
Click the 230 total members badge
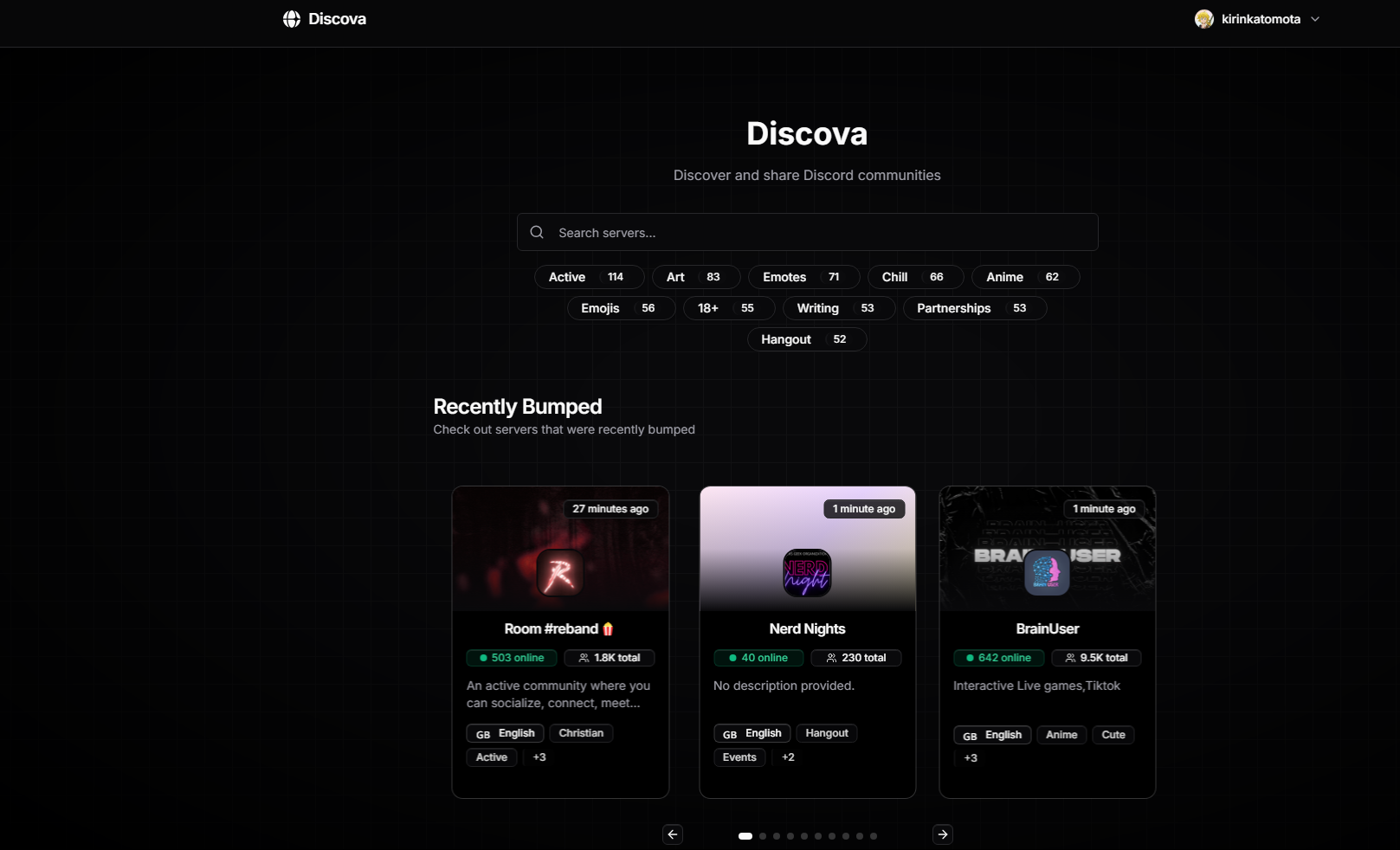[856, 658]
